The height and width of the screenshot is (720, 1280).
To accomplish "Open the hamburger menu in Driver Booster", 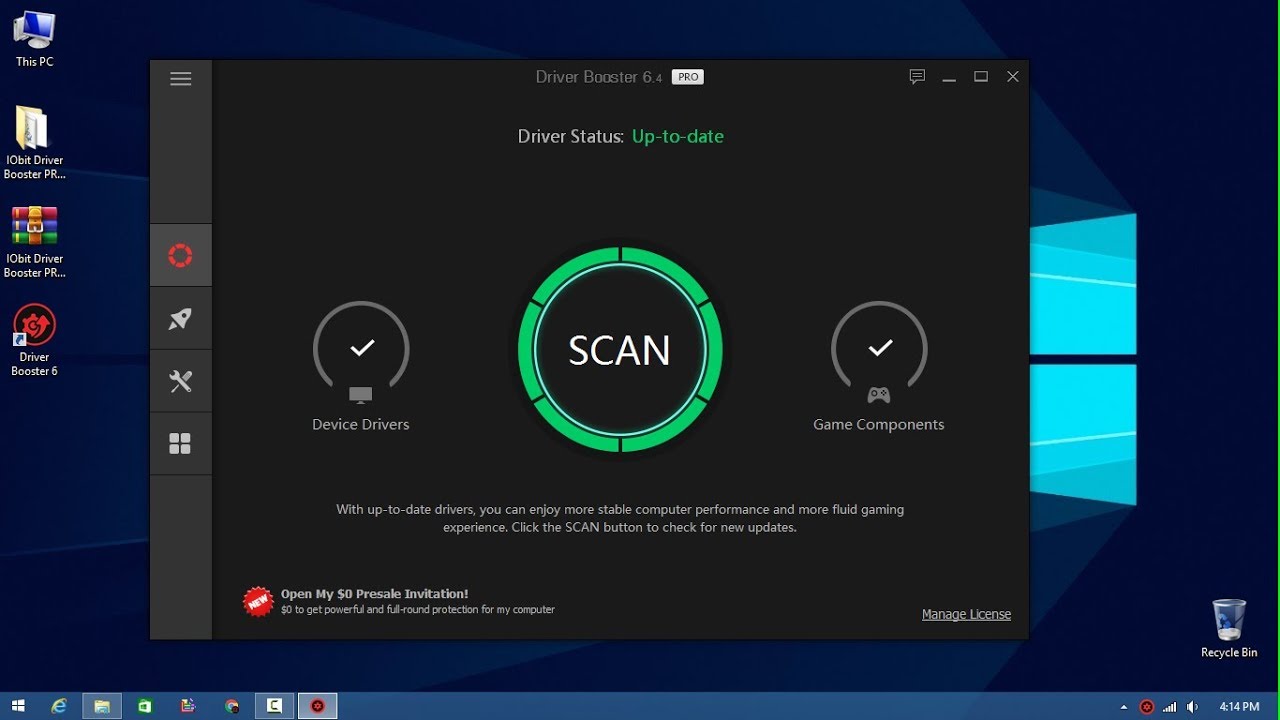I will point(181,79).
